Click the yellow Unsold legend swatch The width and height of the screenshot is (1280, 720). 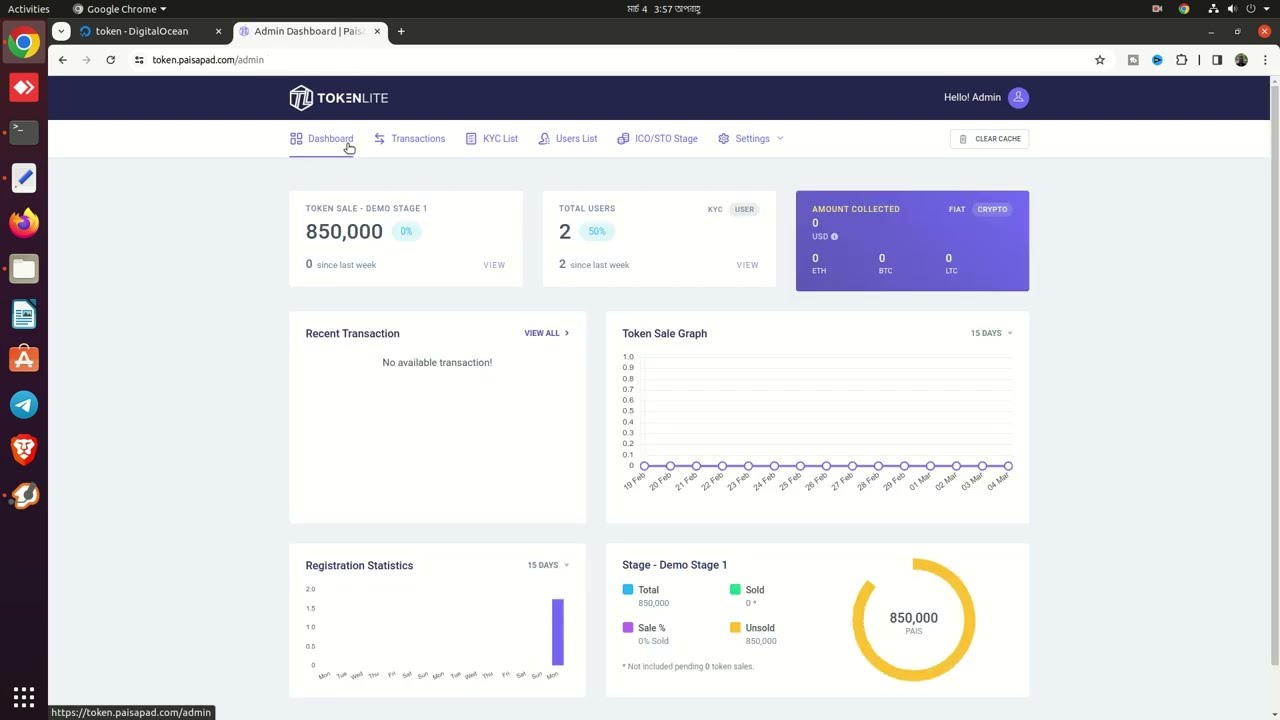735,628
